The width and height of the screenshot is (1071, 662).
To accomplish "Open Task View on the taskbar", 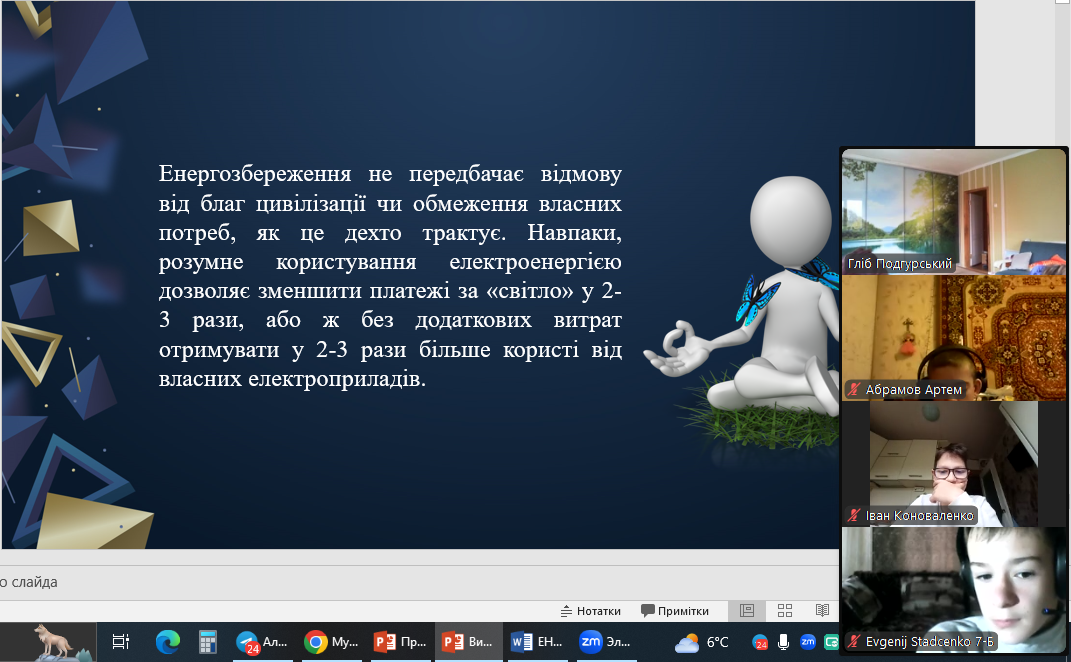I will 120,642.
